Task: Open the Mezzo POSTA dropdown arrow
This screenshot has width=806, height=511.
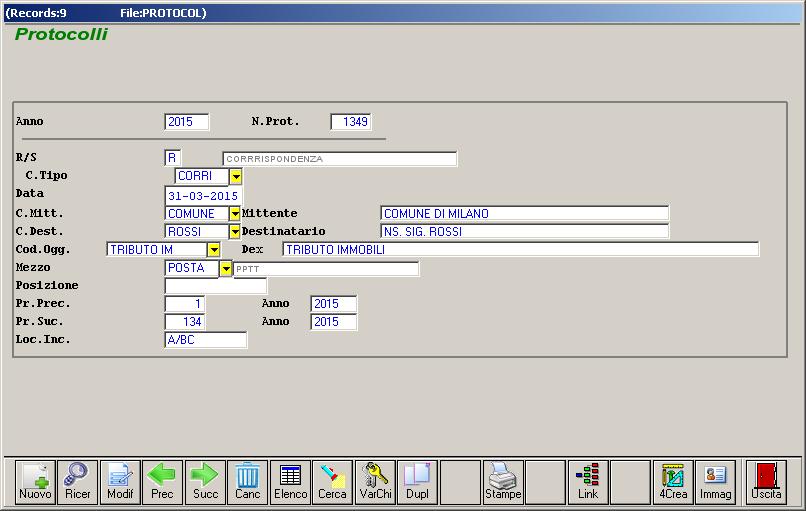Action: (225, 269)
